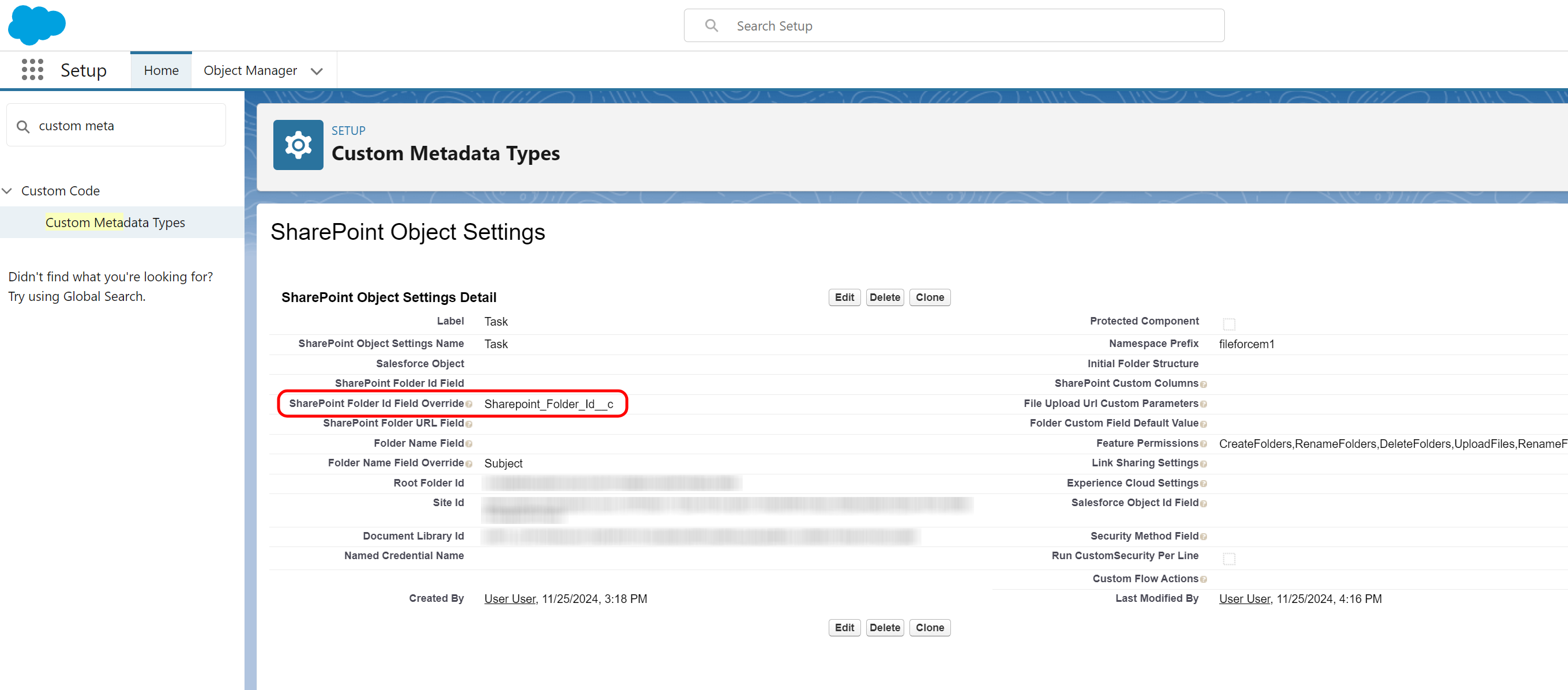Click the top Delete button
The image size is (1568, 690).
click(x=885, y=297)
